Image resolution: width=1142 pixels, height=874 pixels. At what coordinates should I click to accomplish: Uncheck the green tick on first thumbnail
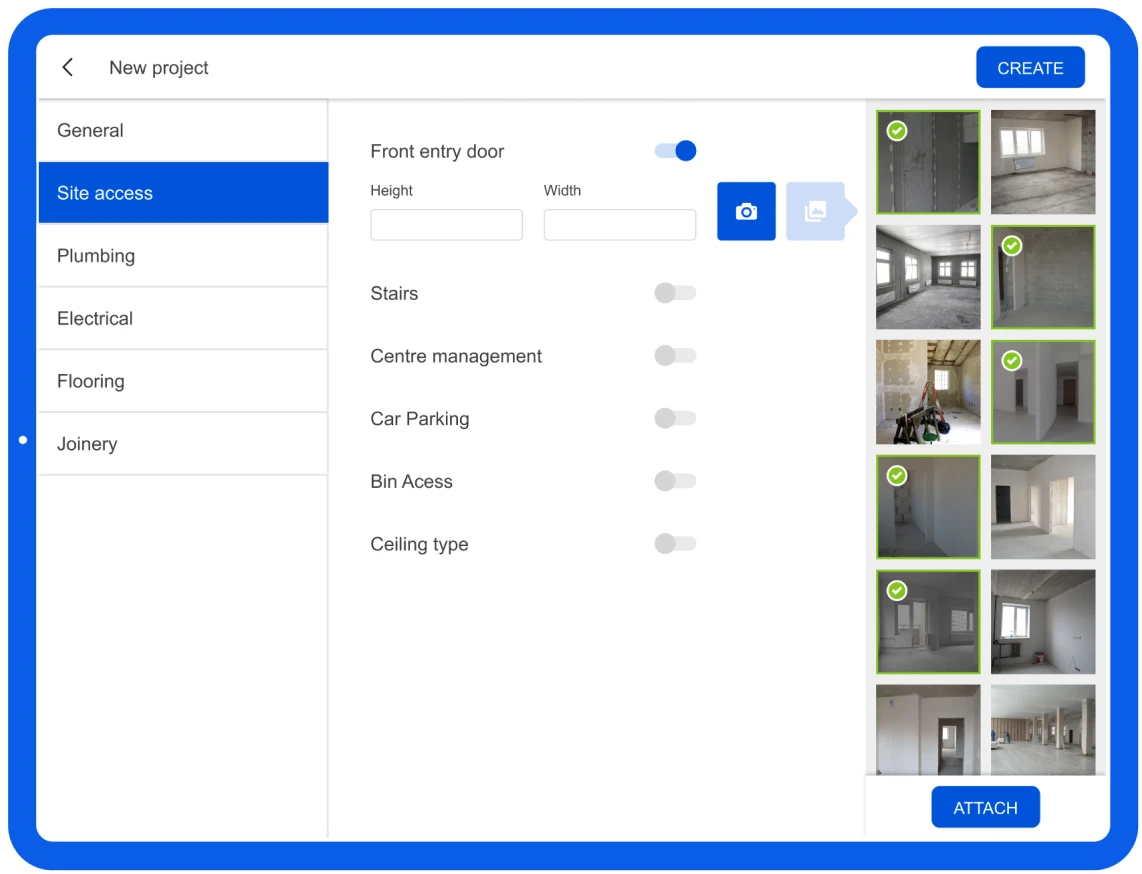[897, 131]
